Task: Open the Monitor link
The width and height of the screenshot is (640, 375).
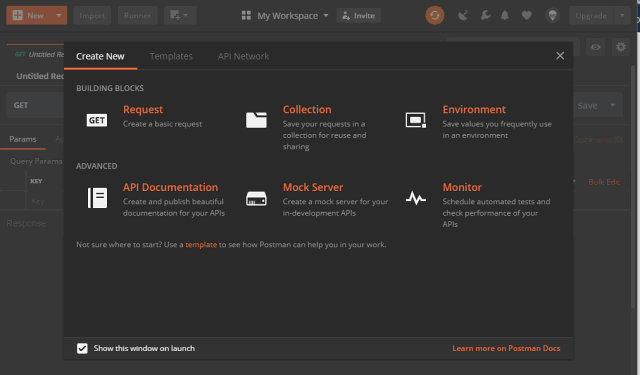Action: tap(462, 187)
